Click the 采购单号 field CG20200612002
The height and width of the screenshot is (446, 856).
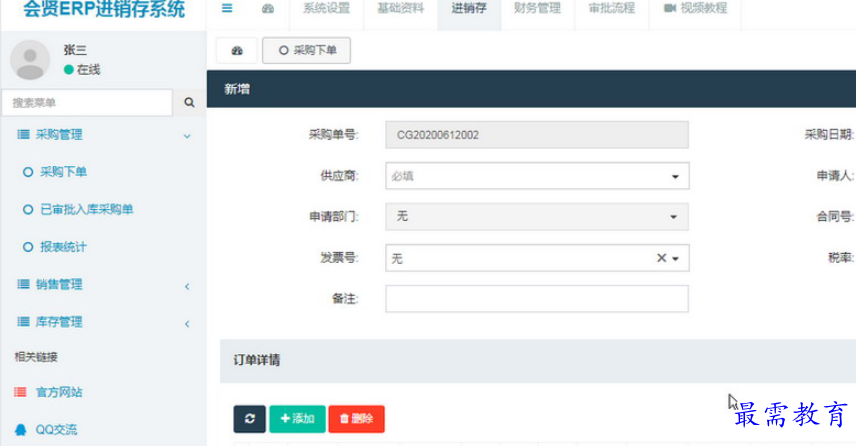(537, 135)
